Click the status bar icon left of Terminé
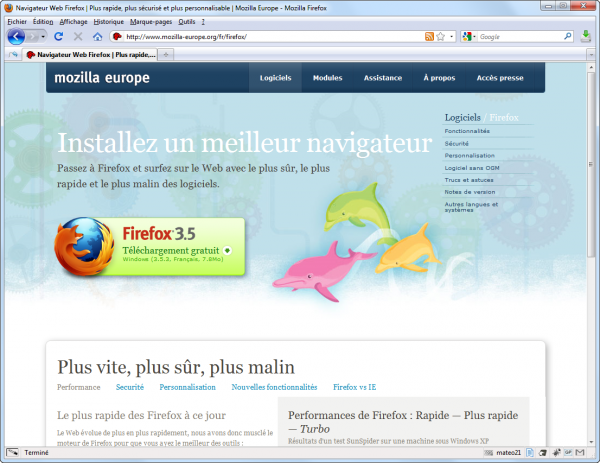600x463 pixels. [x=12, y=452]
